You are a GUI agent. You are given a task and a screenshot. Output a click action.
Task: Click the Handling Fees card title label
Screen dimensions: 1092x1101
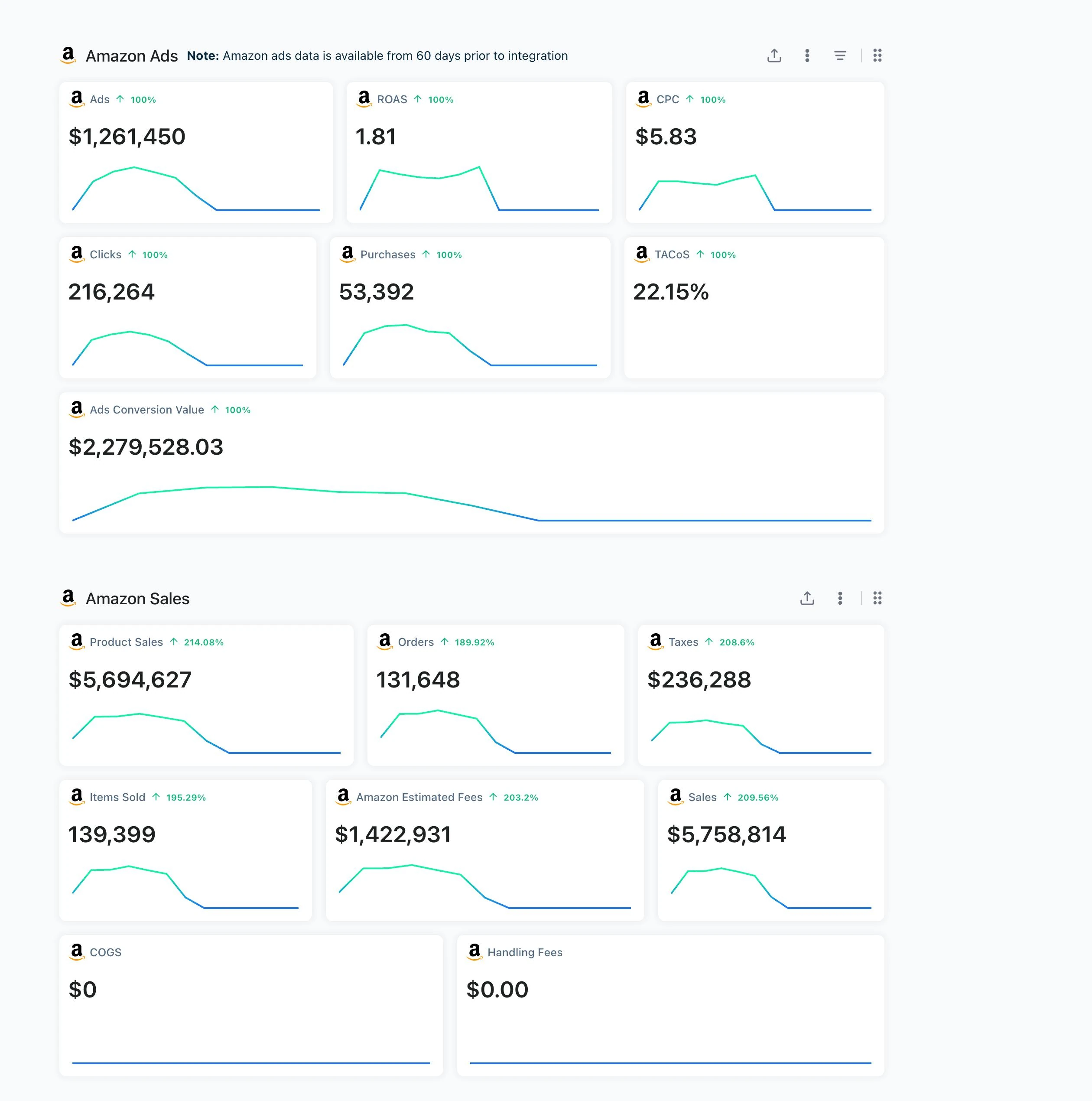(x=525, y=952)
